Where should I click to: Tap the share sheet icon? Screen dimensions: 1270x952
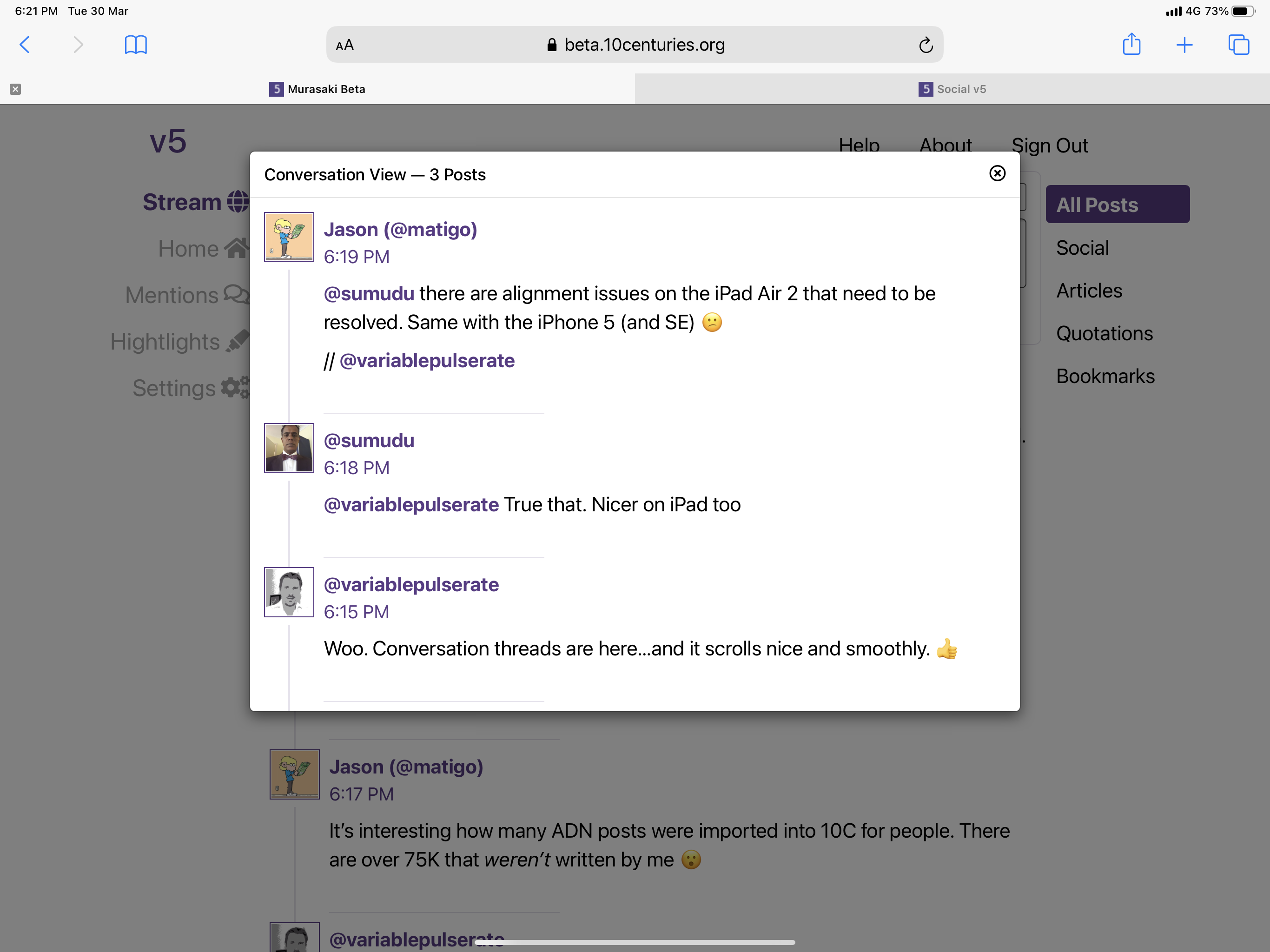pyautogui.click(x=1131, y=44)
